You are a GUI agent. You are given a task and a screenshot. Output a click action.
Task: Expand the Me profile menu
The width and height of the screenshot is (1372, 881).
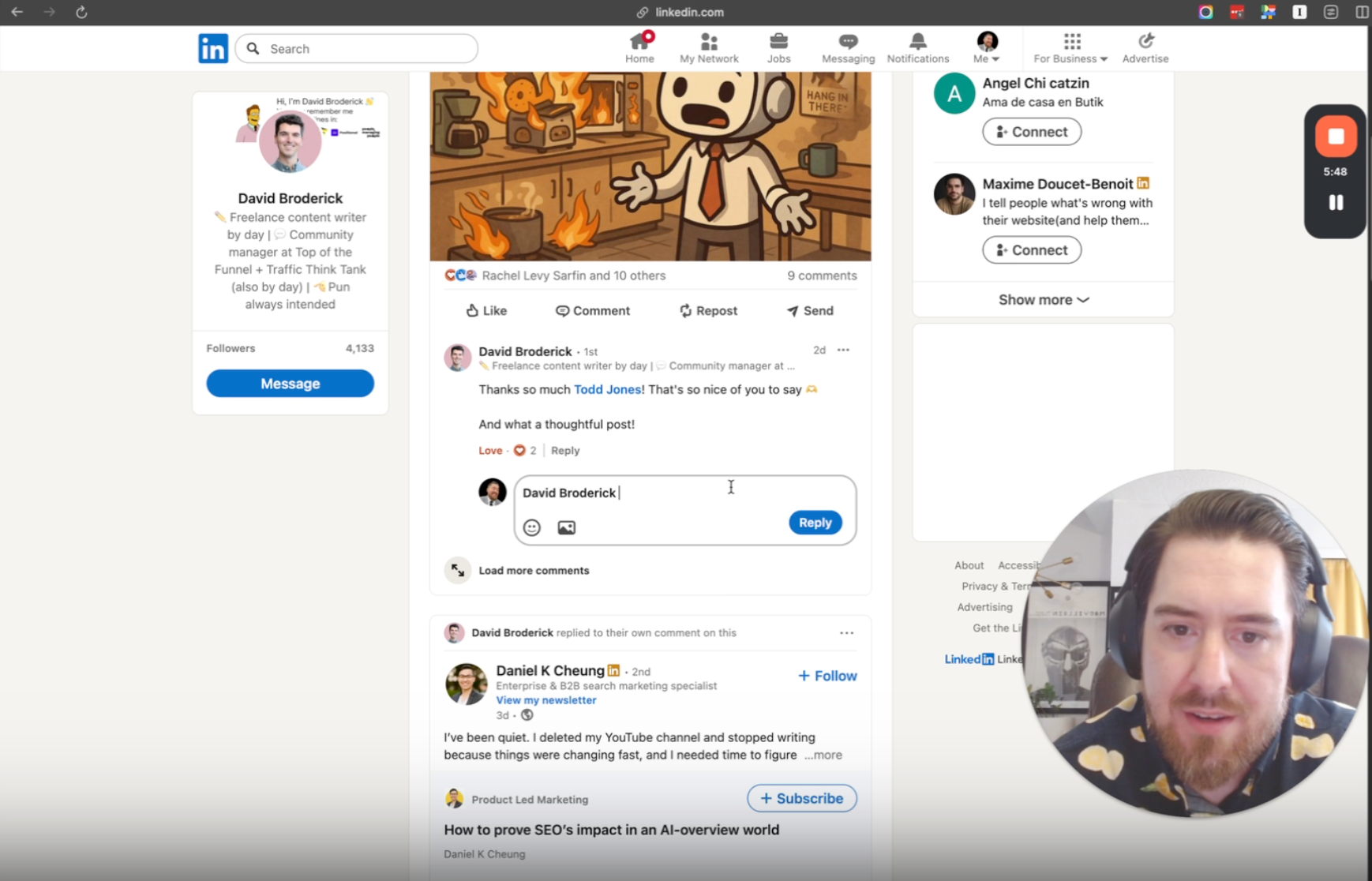[x=987, y=48]
